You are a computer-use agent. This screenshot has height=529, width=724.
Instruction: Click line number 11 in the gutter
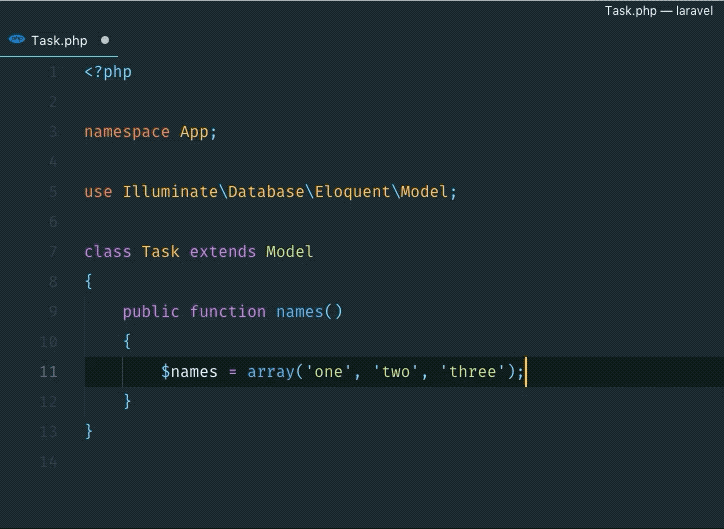click(x=48, y=372)
